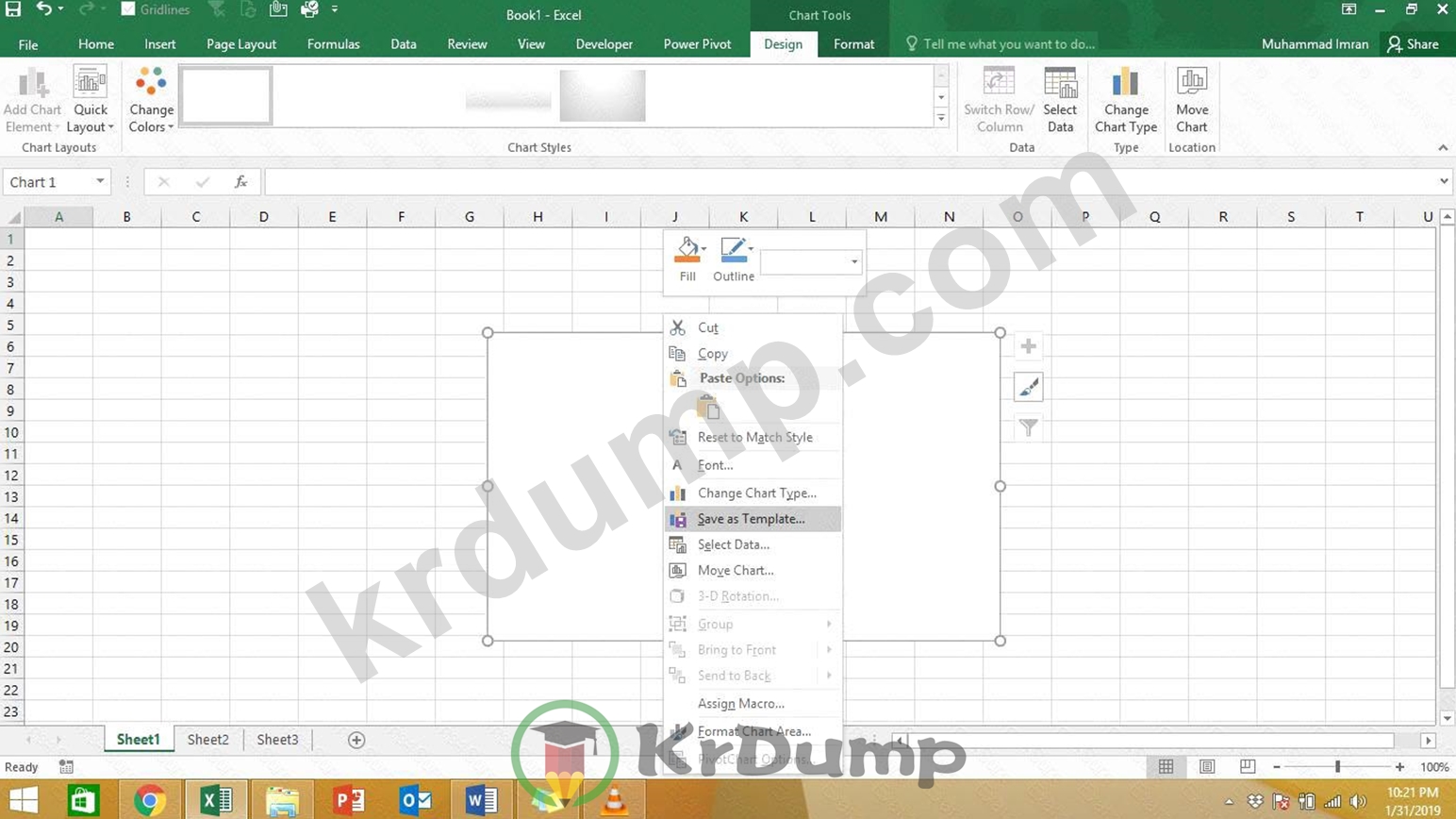
Task: Click the vertical scrollbar down arrow
Action: coord(1448,718)
